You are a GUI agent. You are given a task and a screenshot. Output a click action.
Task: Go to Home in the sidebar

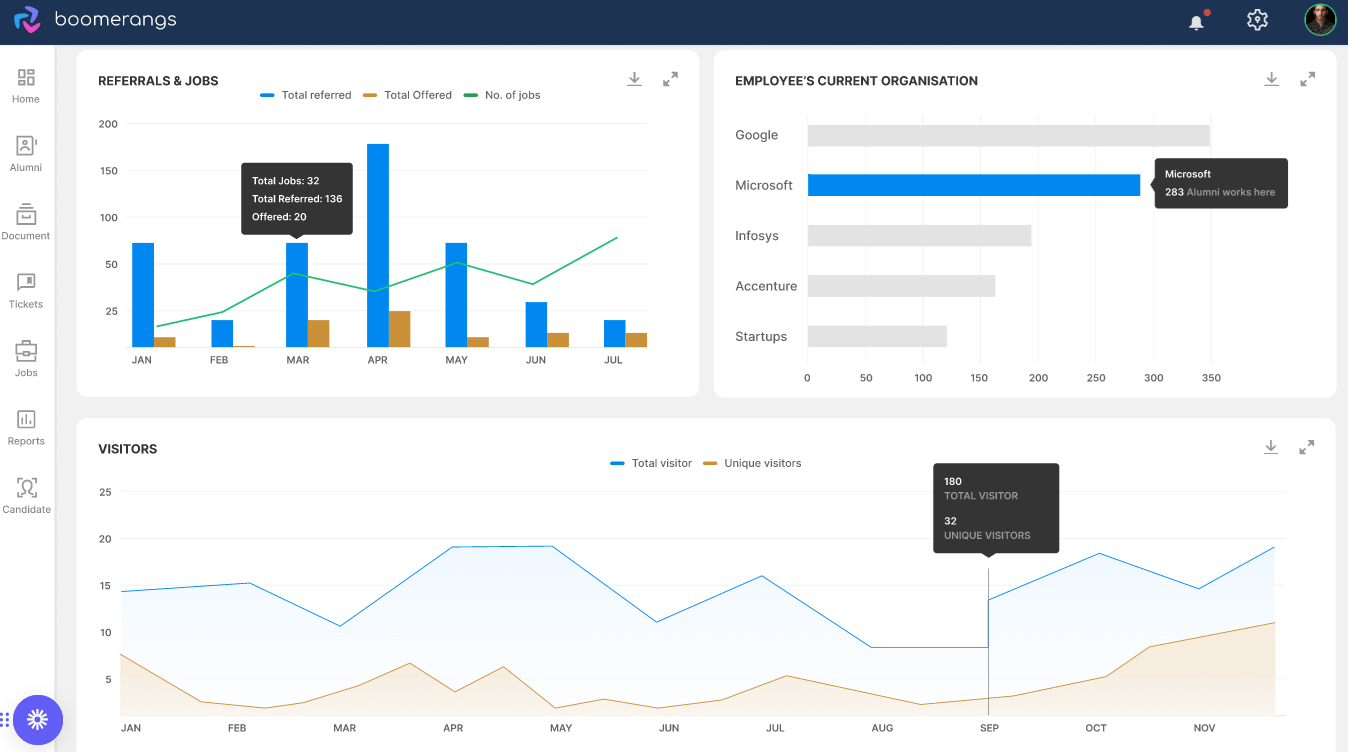point(26,86)
